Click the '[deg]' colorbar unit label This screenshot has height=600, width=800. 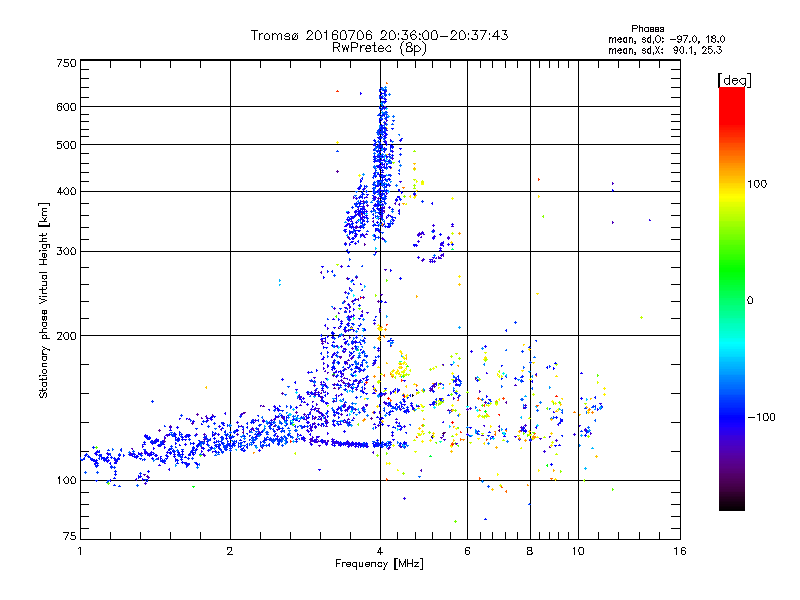point(734,80)
